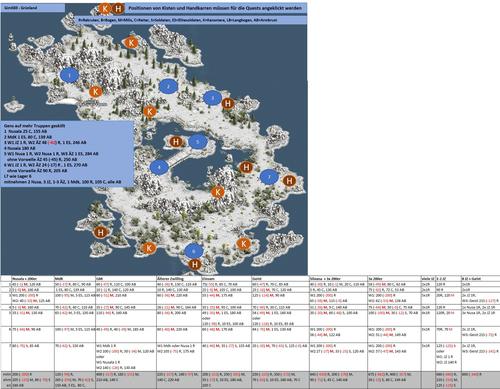The image size is (500, 389).
Task: Click the K crate marker between camps 1 and 2
Action: pos(150,111)
